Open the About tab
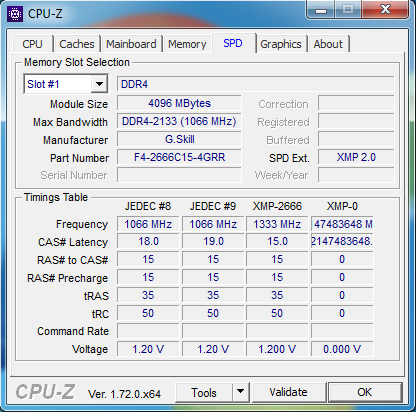Screen dimensions: 416x412 click(328, 44)
